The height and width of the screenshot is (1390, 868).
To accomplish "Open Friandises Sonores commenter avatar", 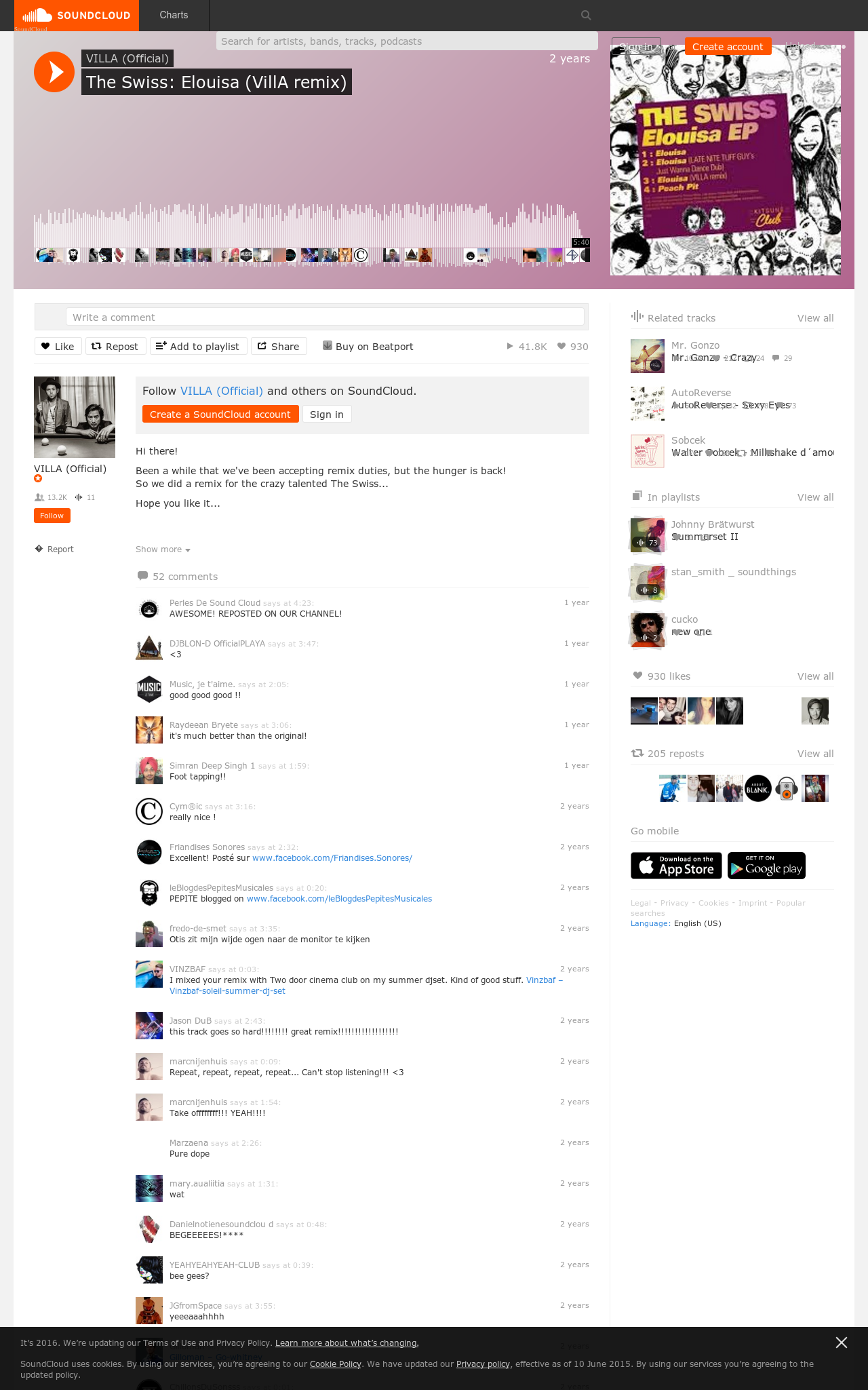I will tap(149, 853).
